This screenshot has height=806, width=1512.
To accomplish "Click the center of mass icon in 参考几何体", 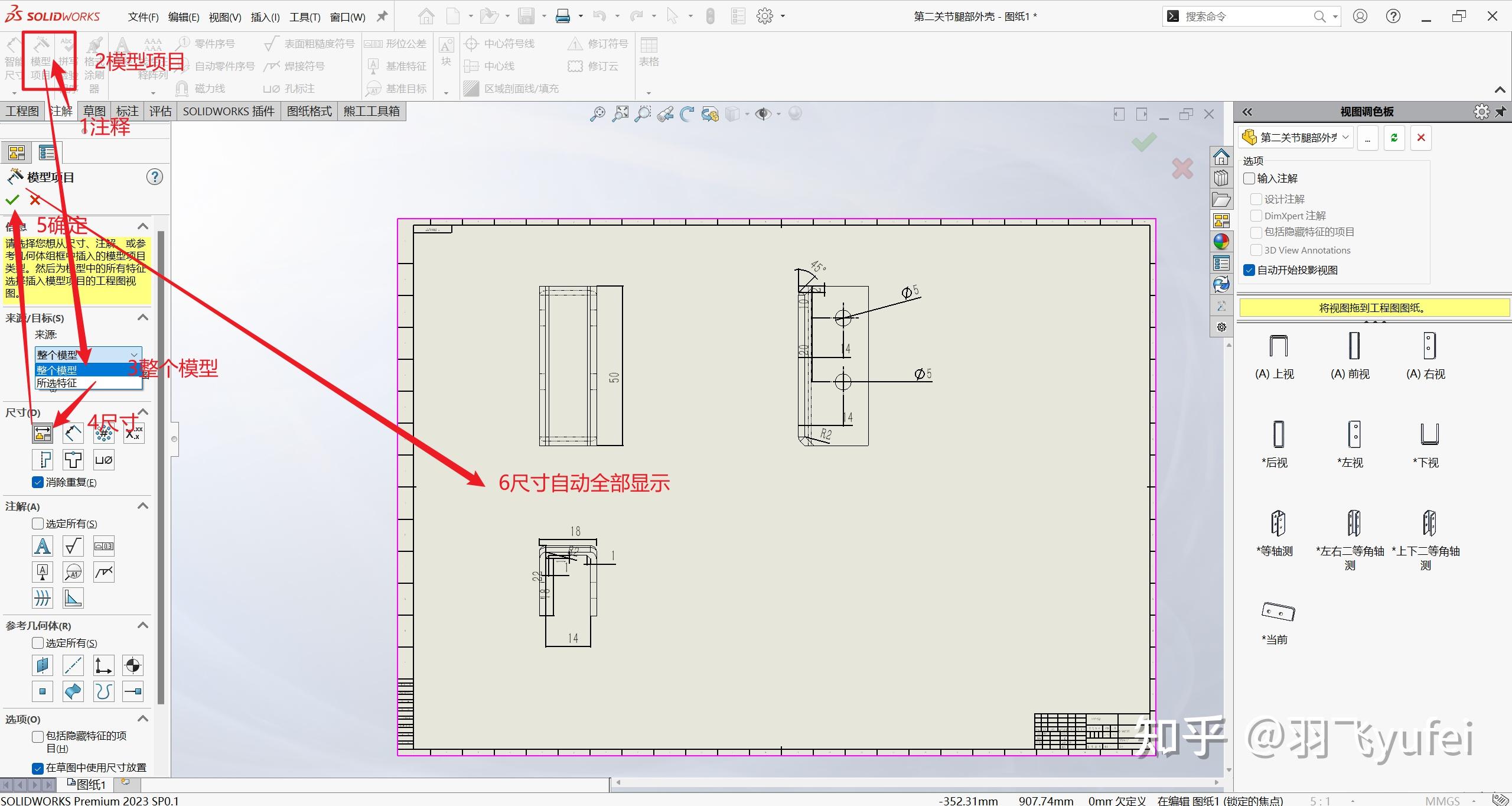I will pyautogui.click(x=133, y=665).
